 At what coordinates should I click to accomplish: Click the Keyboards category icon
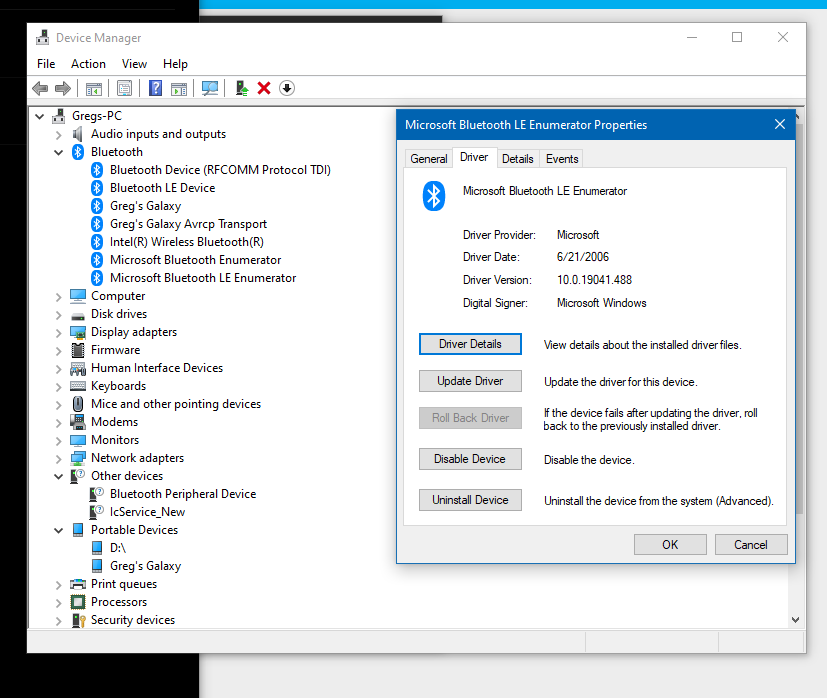(78, 386)
